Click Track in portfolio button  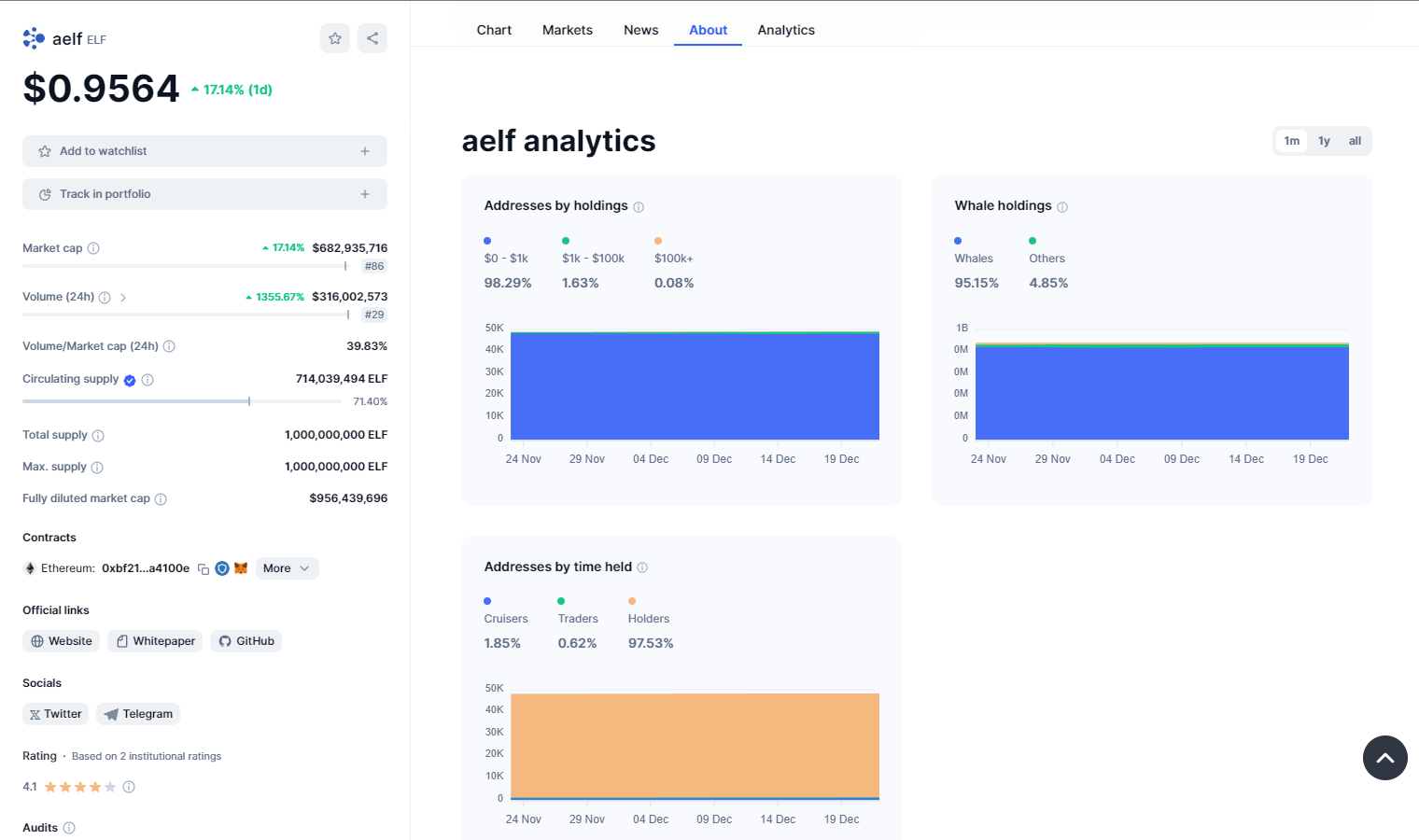pyautogui.click(x=204, y=194)
